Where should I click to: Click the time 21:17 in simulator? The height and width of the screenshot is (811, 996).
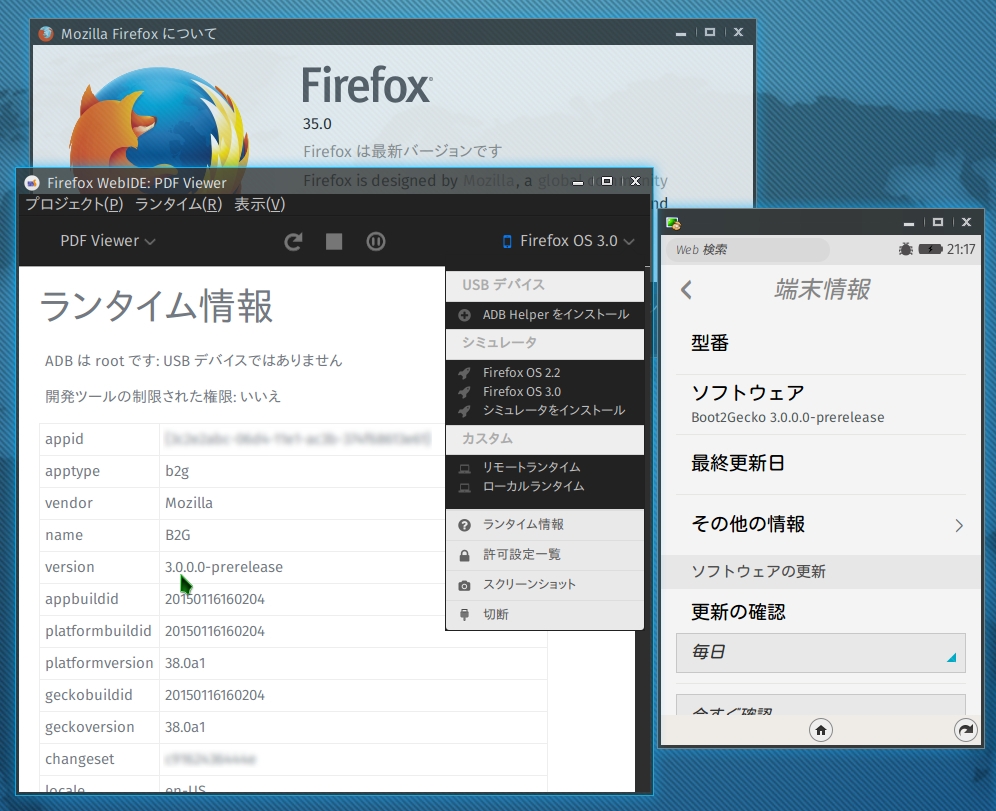960,250
